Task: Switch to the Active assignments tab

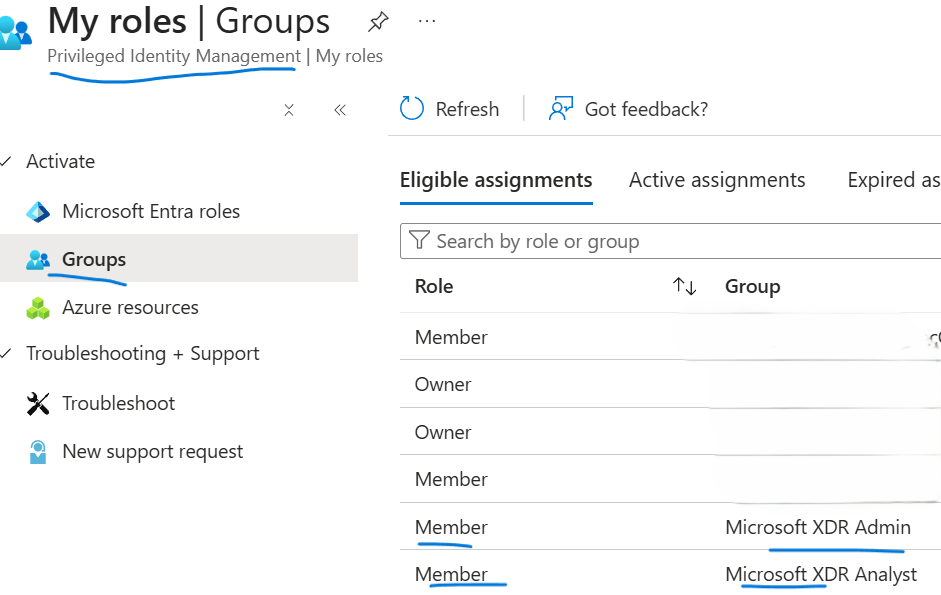Action: 717,180
